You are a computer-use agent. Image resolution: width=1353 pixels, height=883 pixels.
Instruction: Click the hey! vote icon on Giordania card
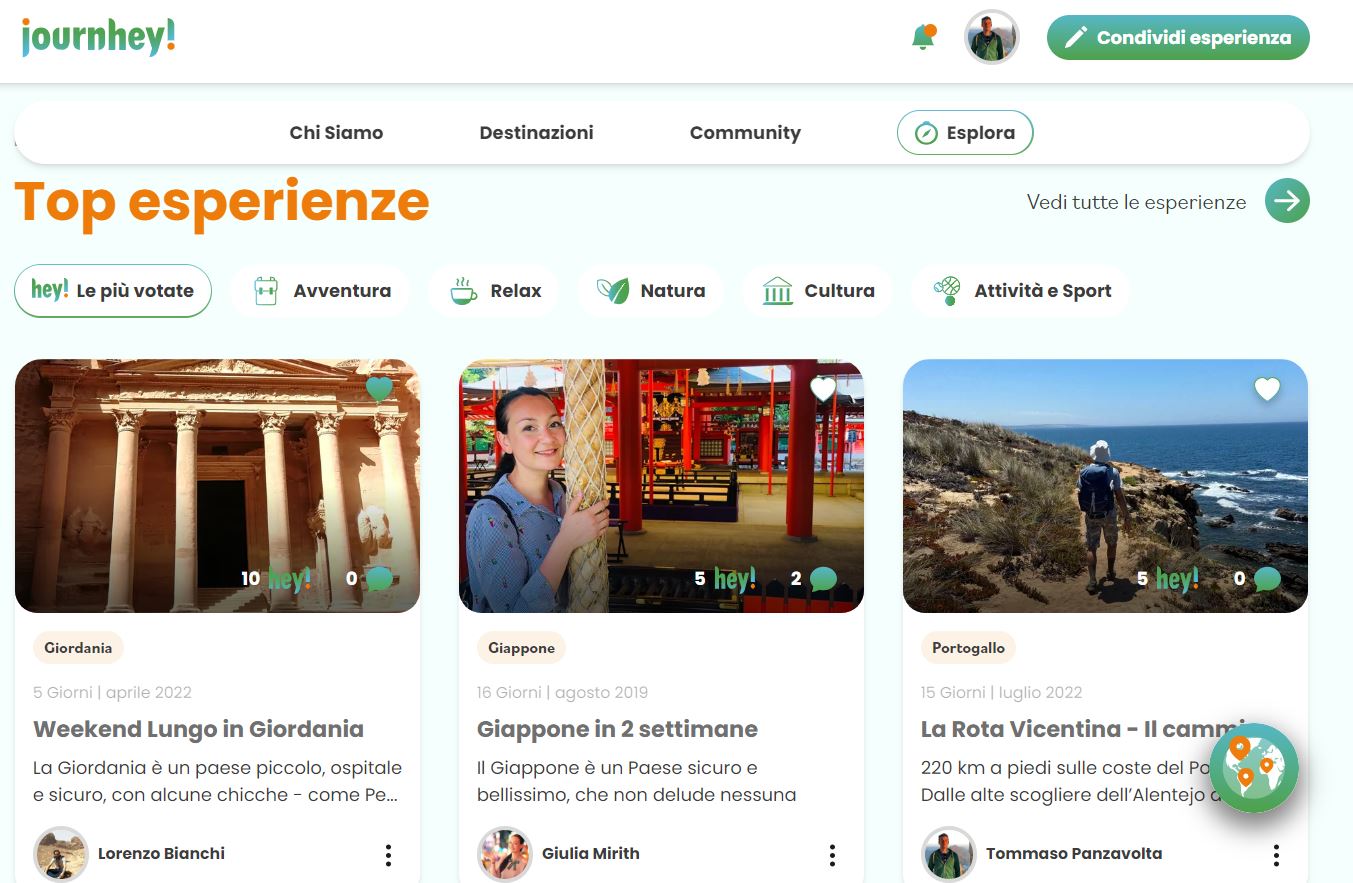tap(289, 579)
